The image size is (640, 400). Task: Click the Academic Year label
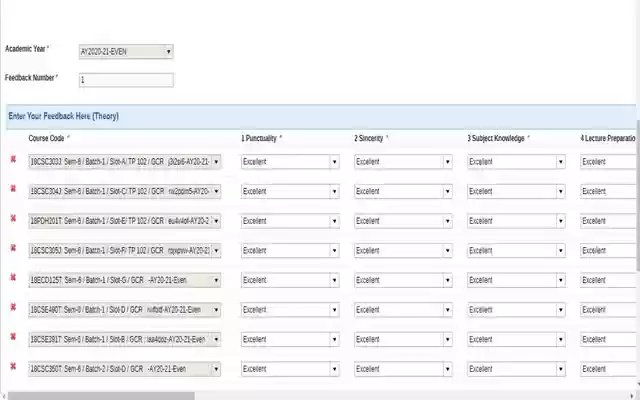pyautogui.click(x=27, y=49)
